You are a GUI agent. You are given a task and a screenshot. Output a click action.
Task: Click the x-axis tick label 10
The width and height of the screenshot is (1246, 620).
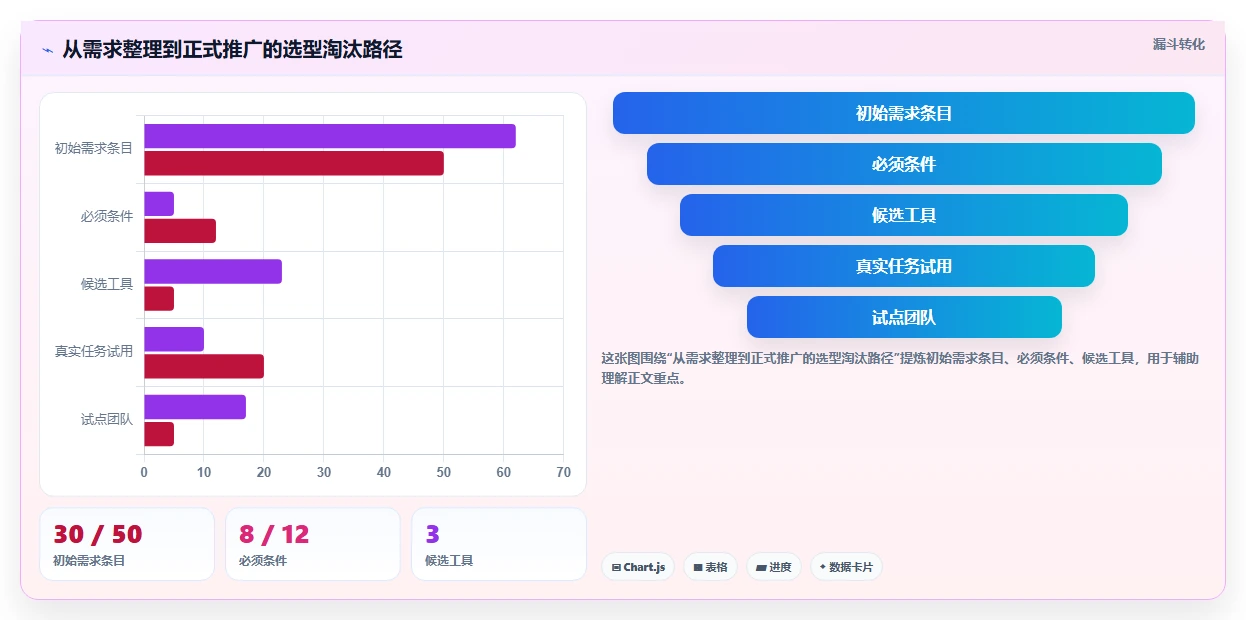pyautogui.click(x=204, y=472)
